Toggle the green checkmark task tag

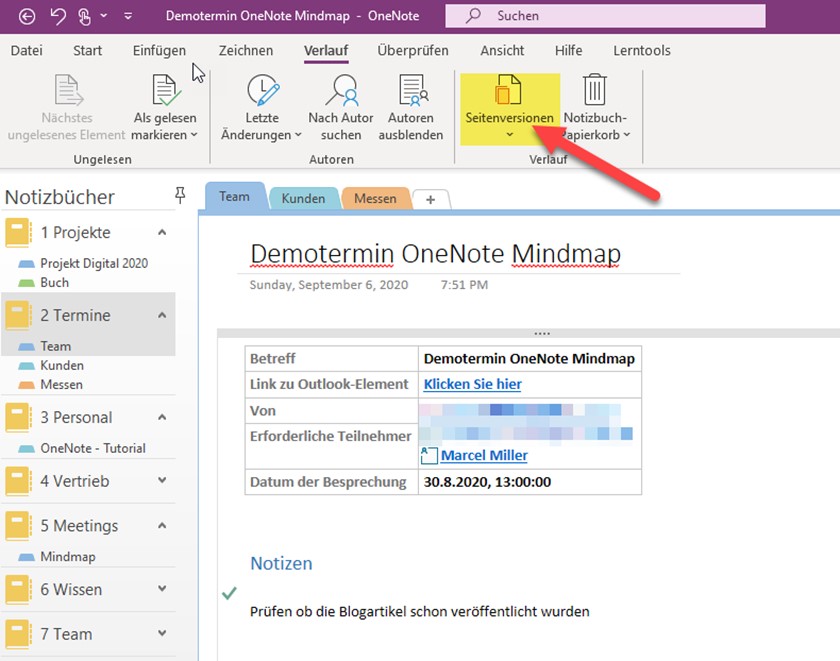point(229,593)
